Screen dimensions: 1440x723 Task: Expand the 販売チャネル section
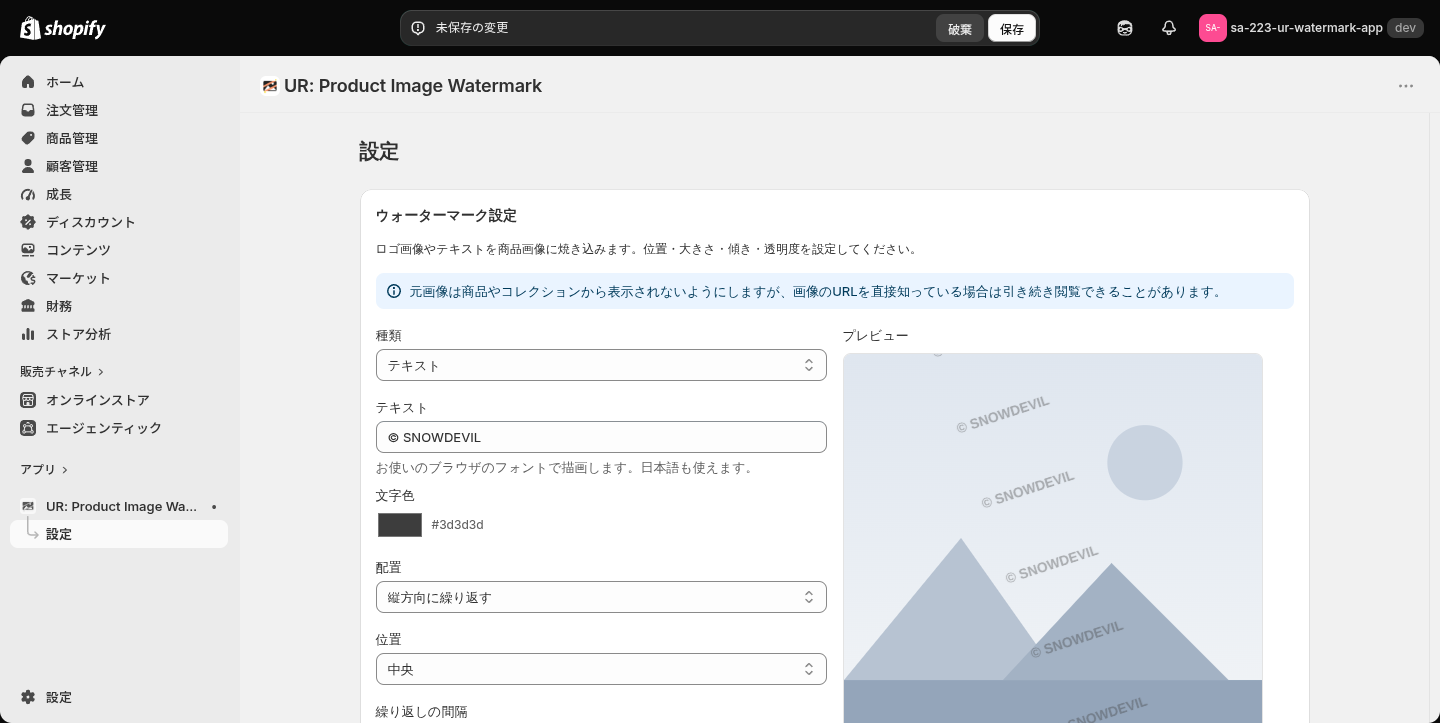(x=62, y=371)
